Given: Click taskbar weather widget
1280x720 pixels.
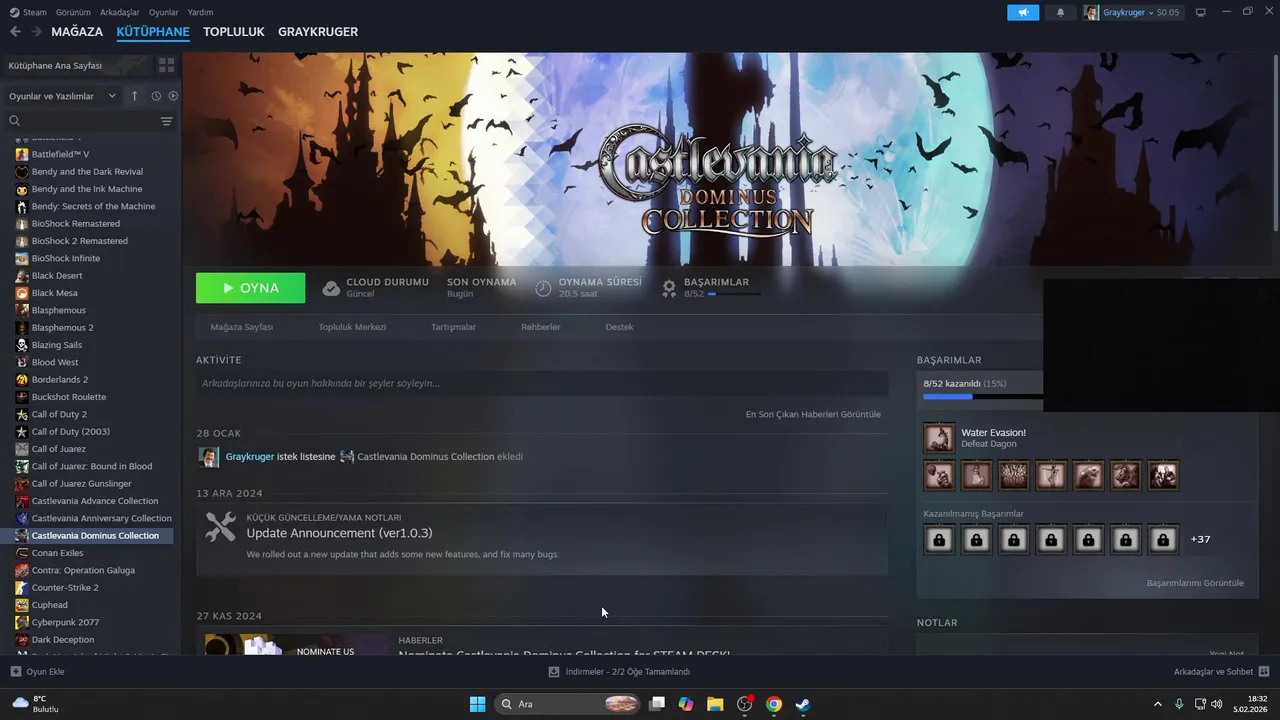Looking at the screenshot, I should coord(36,704).
